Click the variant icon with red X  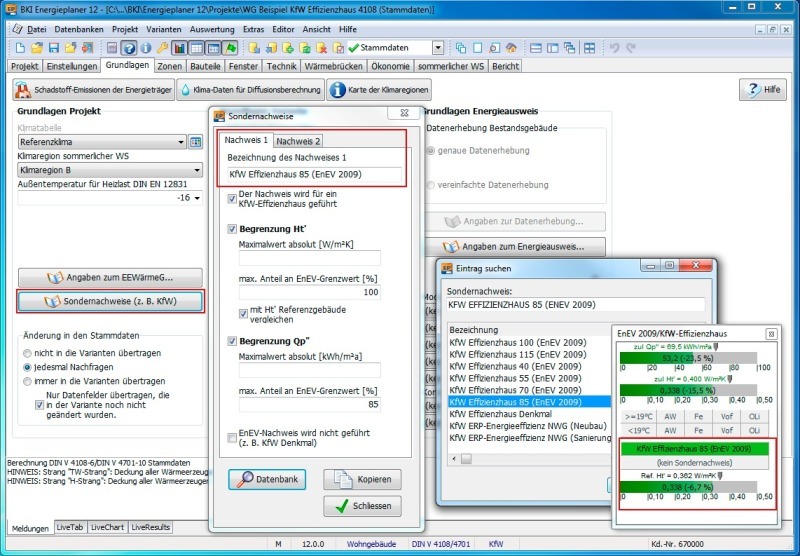322,48
